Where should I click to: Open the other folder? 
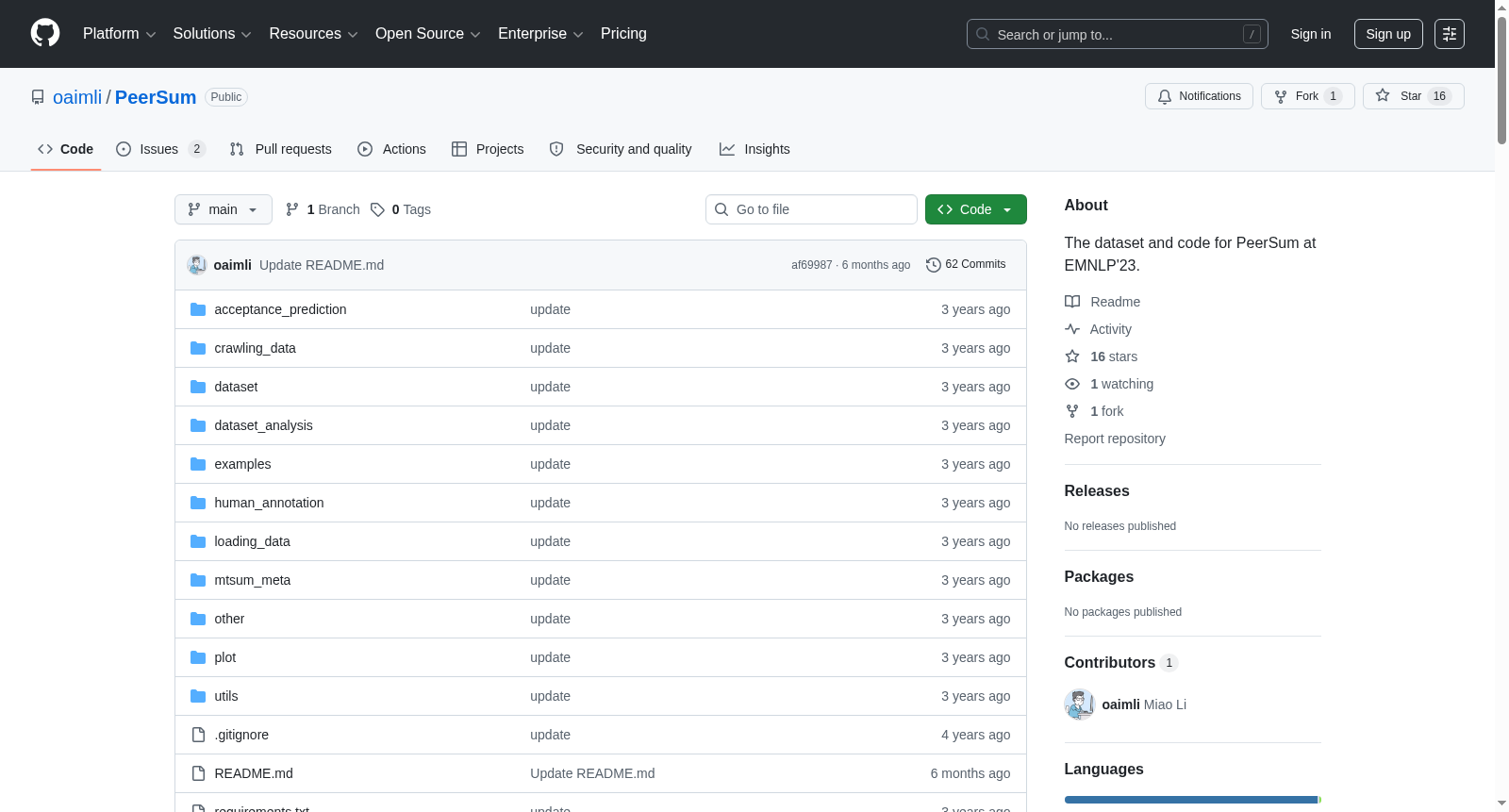tap(229, 619)
